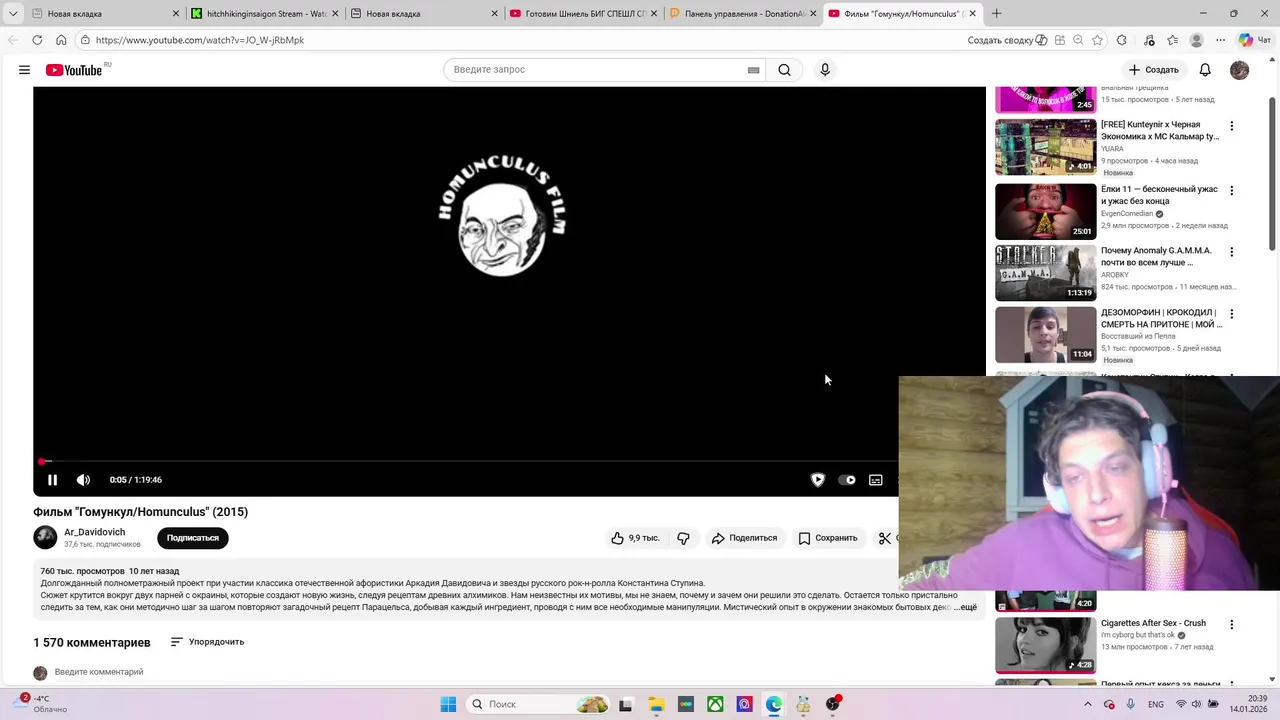This screenshot has height=720, width=1280.
Task: Like the video with thumbs up
Action: point(635,538)
